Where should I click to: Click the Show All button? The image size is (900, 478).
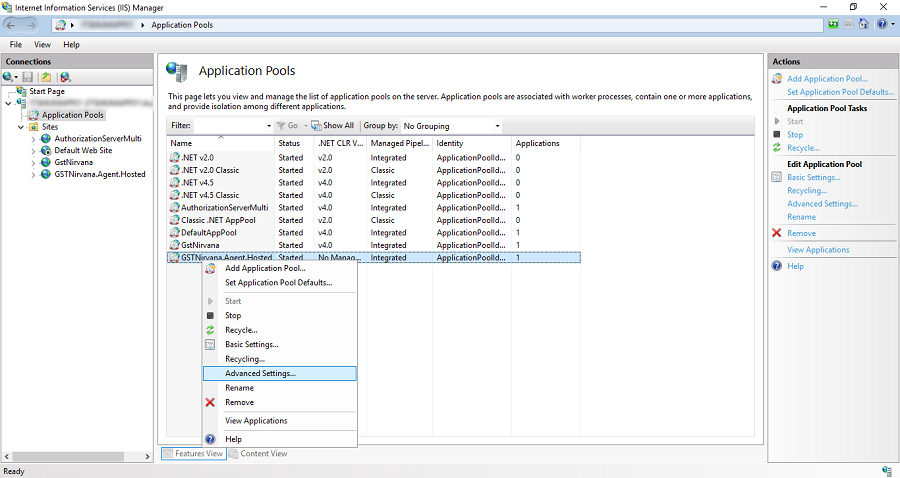(332, 126)
